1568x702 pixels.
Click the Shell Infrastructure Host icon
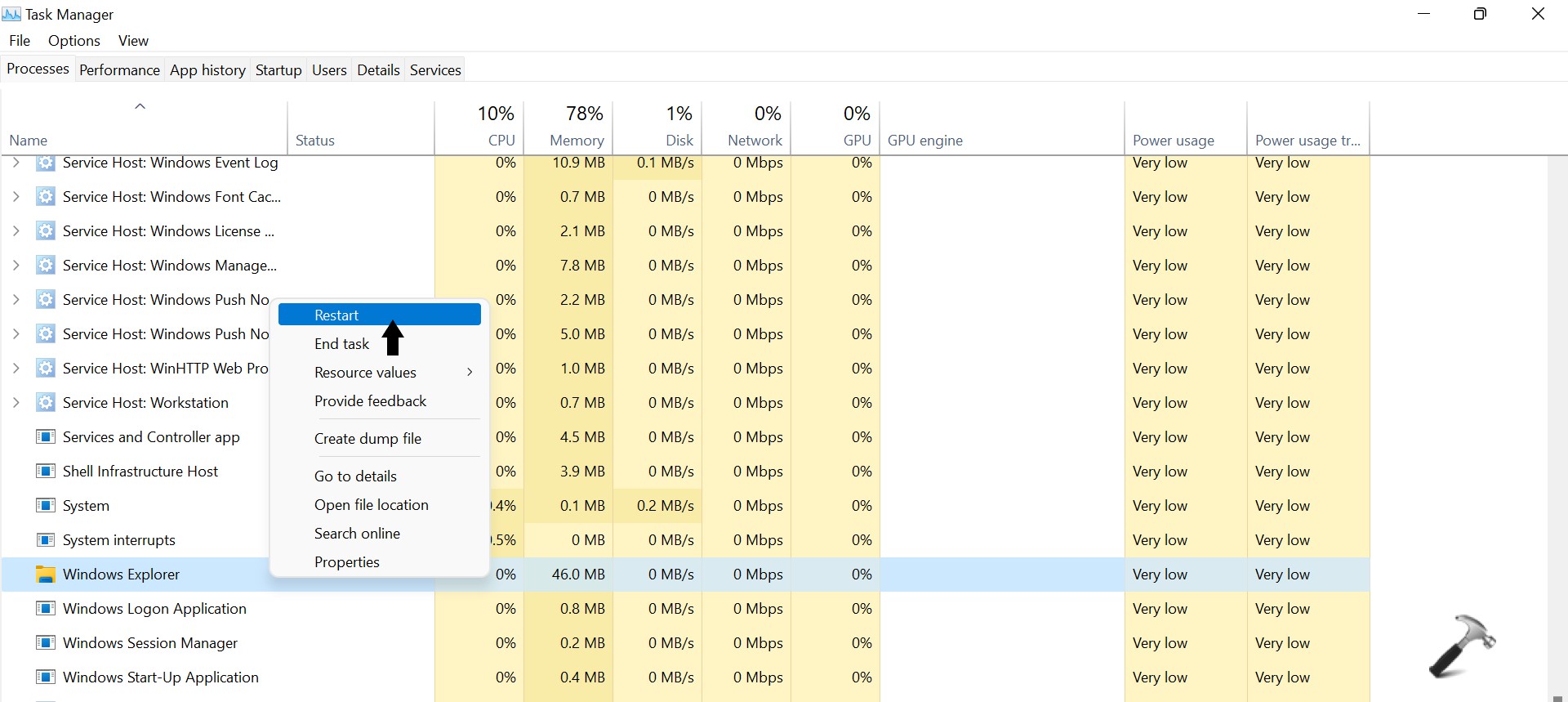(x=46, y=472)
